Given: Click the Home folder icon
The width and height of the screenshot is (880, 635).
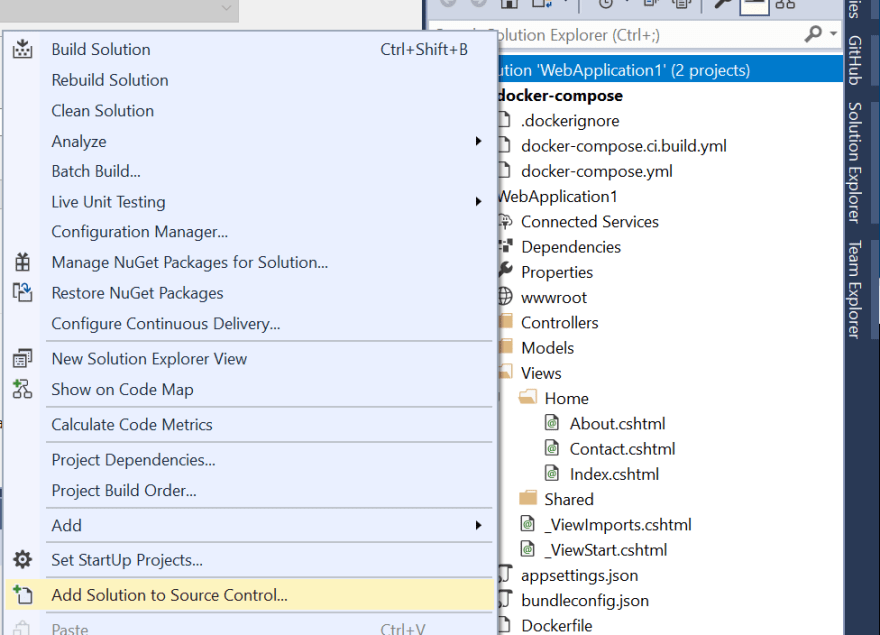Looking at the screenshot, I should coord(528,398).
